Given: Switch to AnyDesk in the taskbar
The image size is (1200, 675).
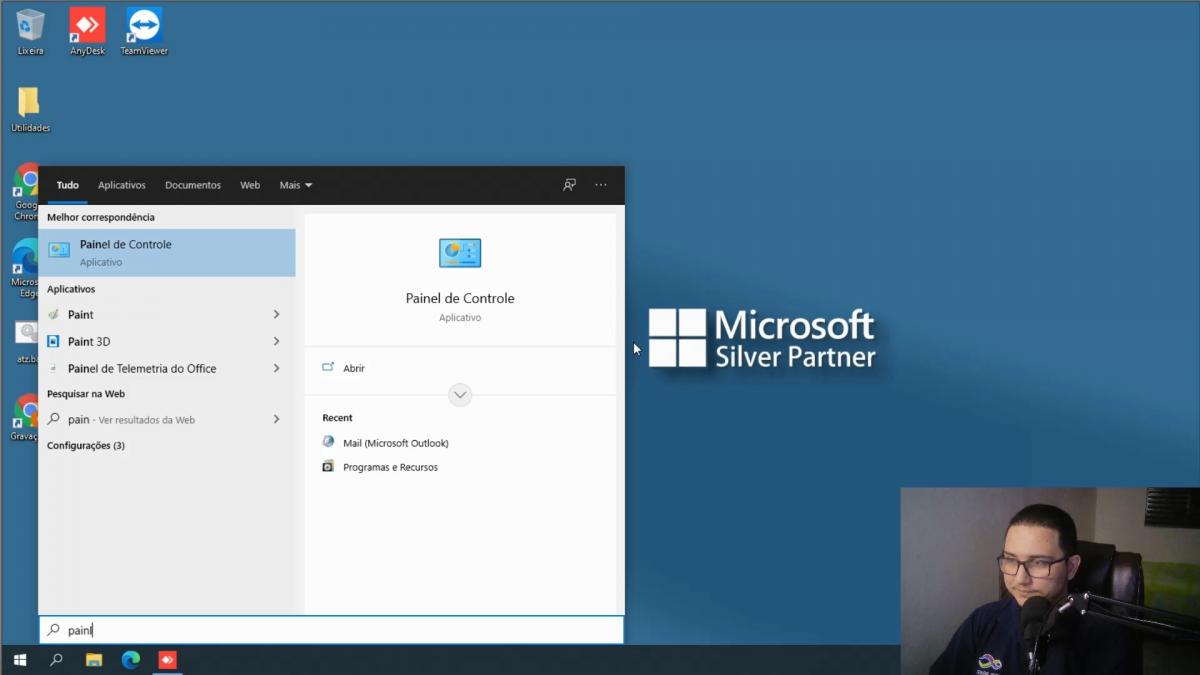Looking at the screenshot, I should click(x=168, y=660).
